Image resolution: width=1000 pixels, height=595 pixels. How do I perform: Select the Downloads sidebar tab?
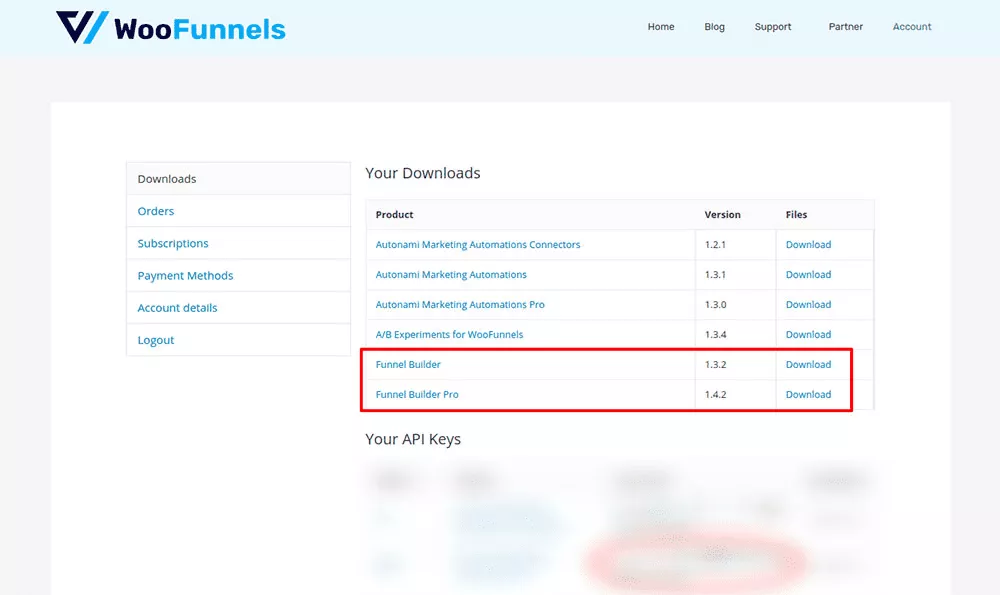167,179
